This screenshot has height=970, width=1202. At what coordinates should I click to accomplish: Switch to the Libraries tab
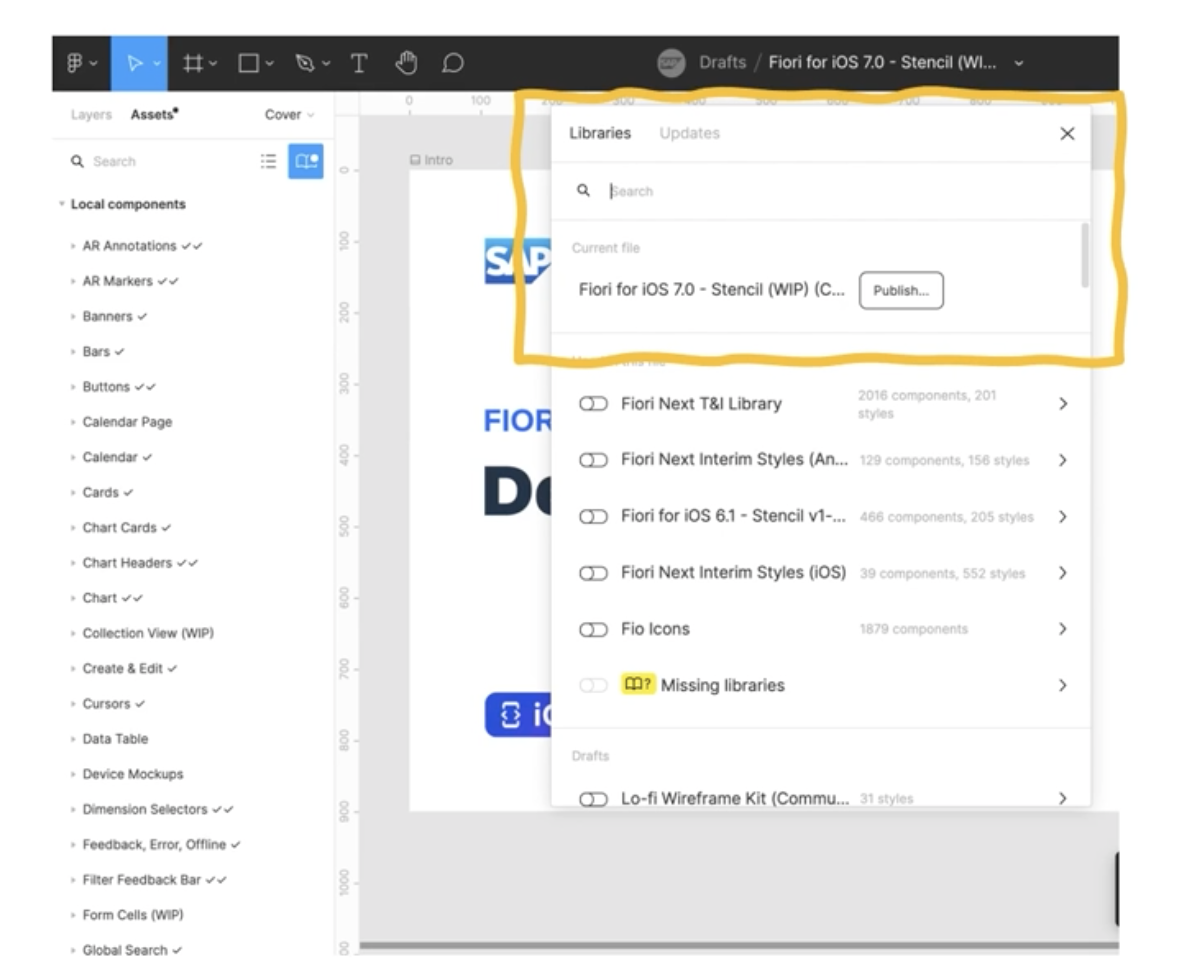pos(600,133)
